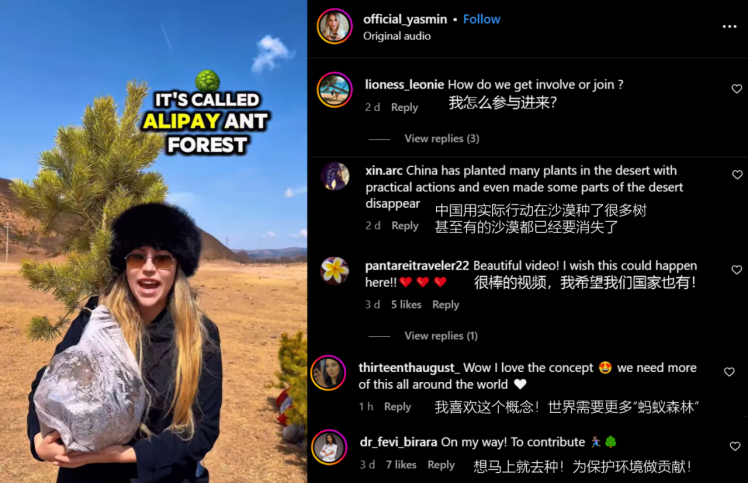748x484 pixels.
Task: Follow official_yasmin
Action: (x=481, y=20)
